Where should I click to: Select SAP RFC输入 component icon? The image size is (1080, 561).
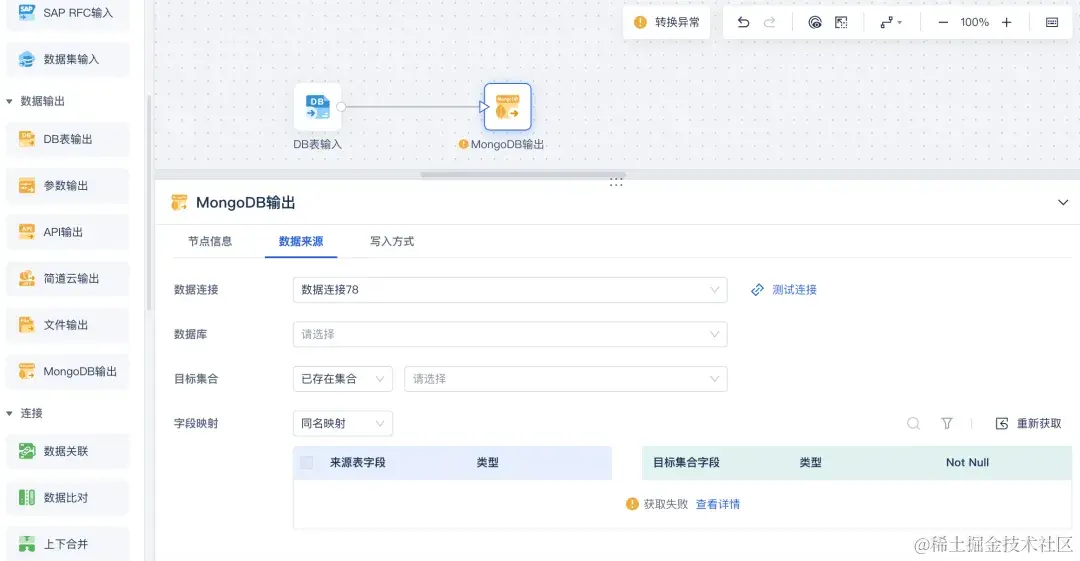26,12
